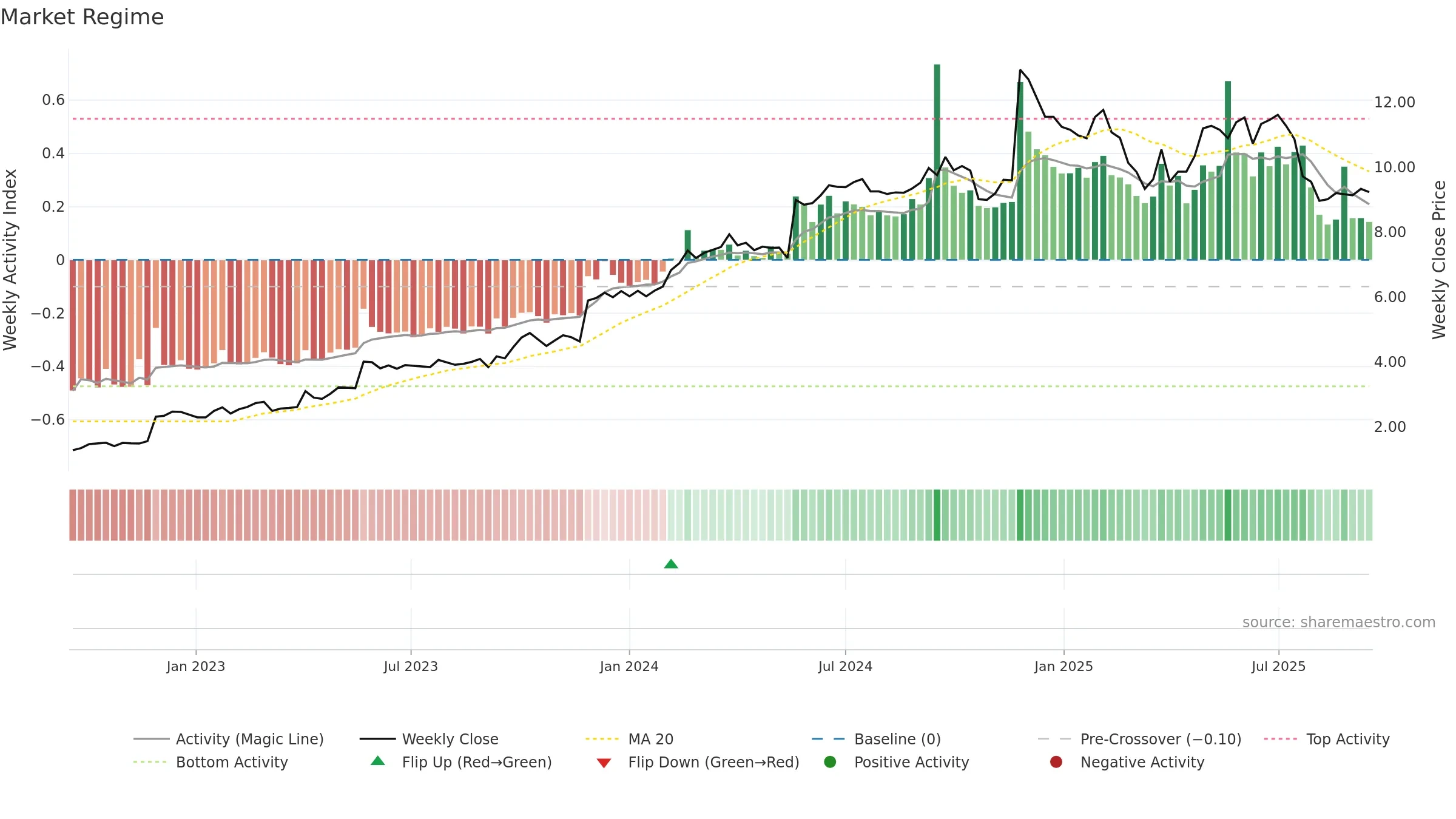
Task: Toggle the Flip Up (Red→Green) legend entry
Action: 461,762
